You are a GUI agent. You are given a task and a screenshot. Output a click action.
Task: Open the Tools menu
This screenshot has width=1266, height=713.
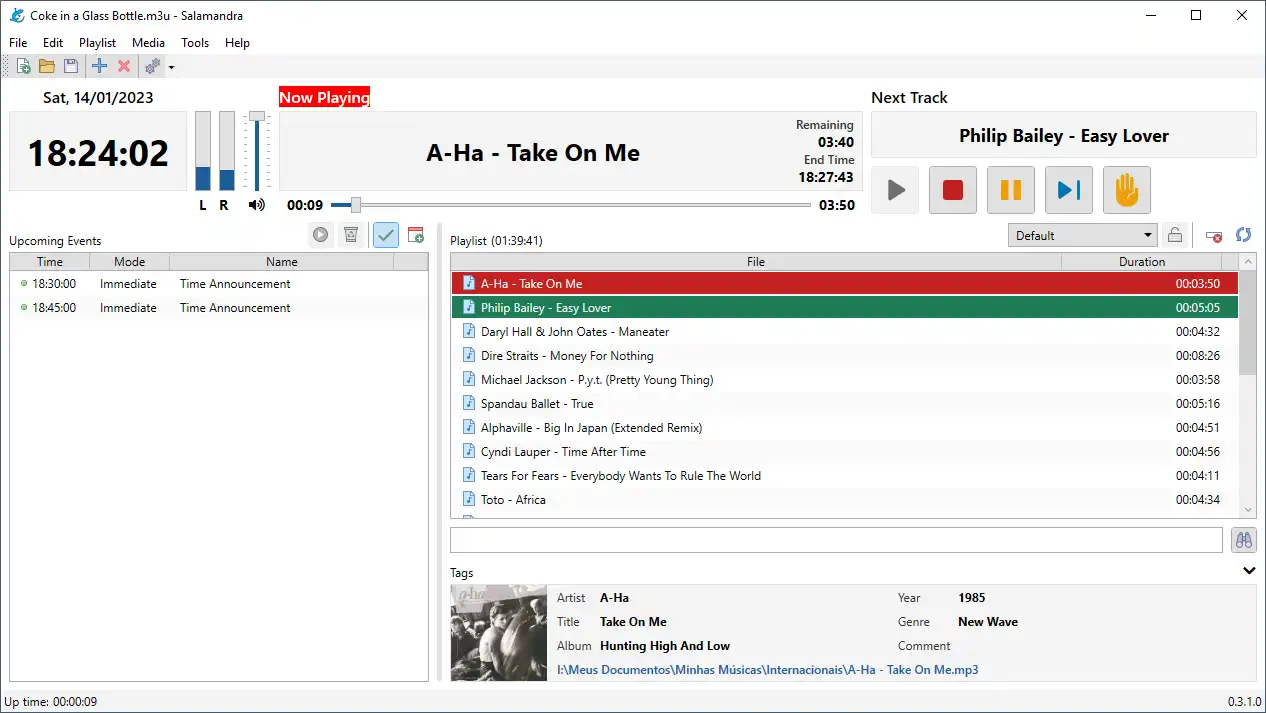point(195,43)
